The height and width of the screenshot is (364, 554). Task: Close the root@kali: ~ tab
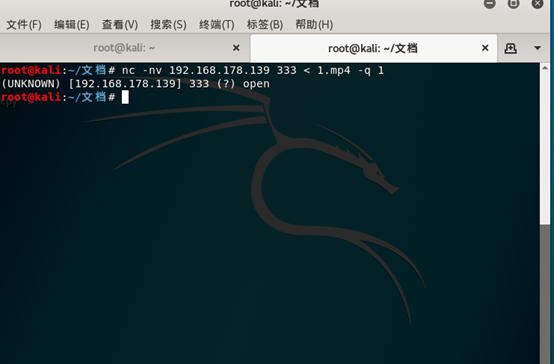click(x=236, y=48)
